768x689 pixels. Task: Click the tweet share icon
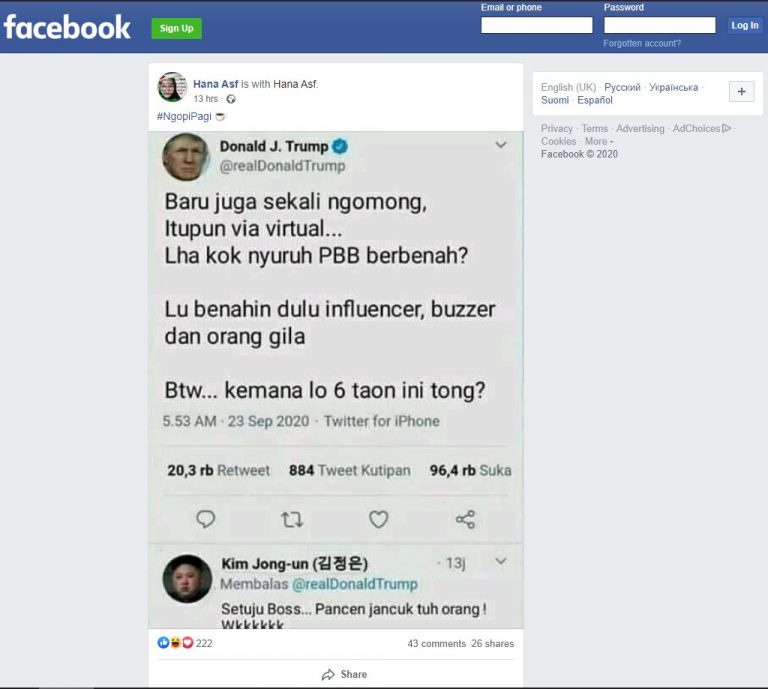(x=465, y=519)
